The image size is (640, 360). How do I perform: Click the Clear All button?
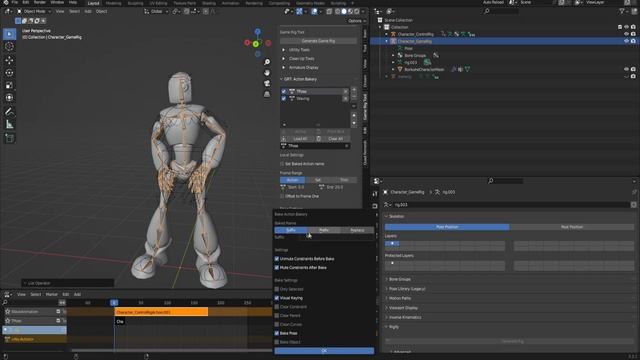336,139
